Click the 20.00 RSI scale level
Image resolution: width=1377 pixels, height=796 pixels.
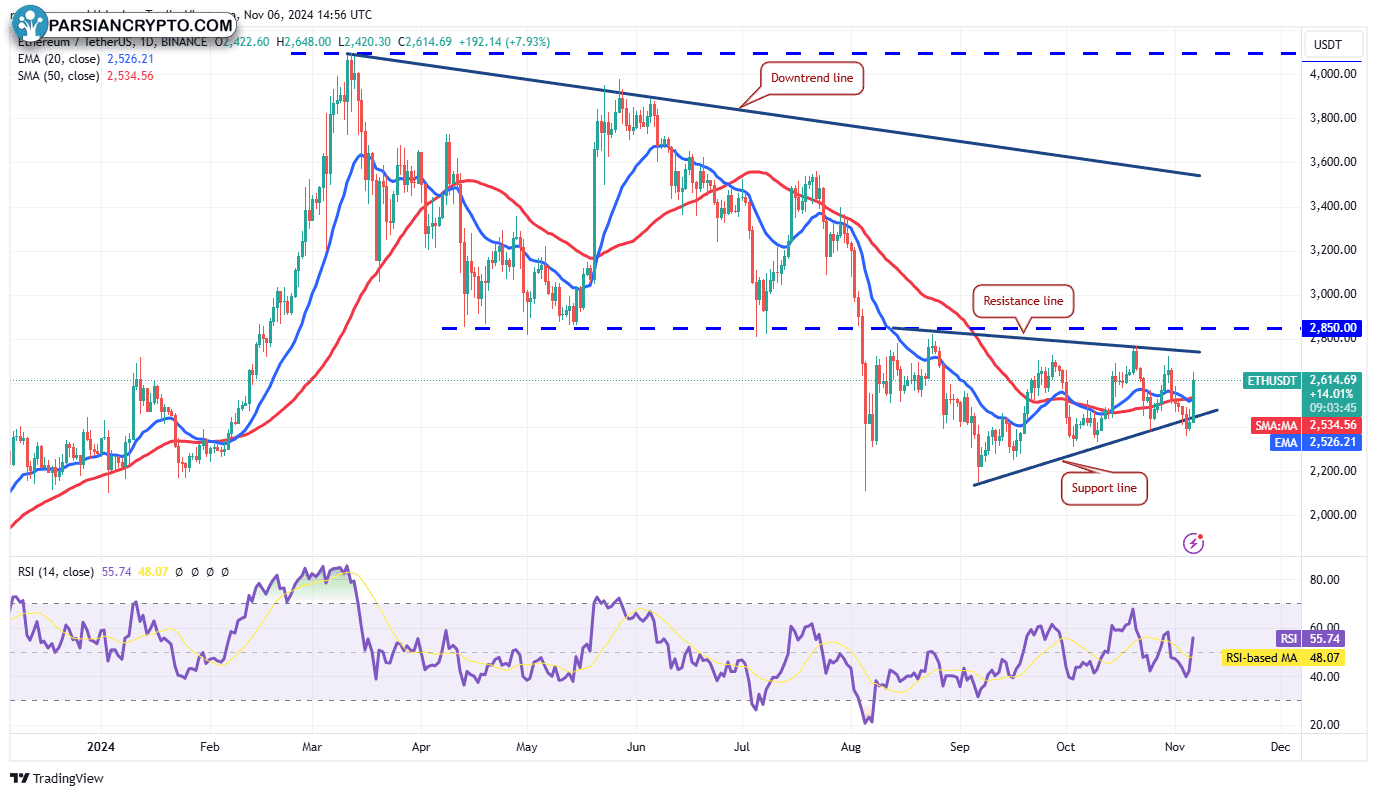(1327, 725)
